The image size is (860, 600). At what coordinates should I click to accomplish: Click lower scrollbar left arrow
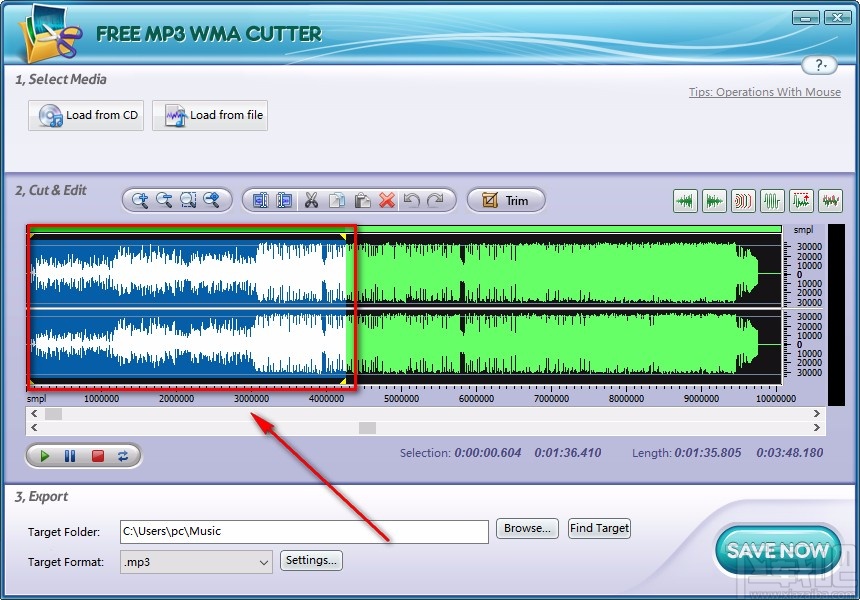[34, 428]
